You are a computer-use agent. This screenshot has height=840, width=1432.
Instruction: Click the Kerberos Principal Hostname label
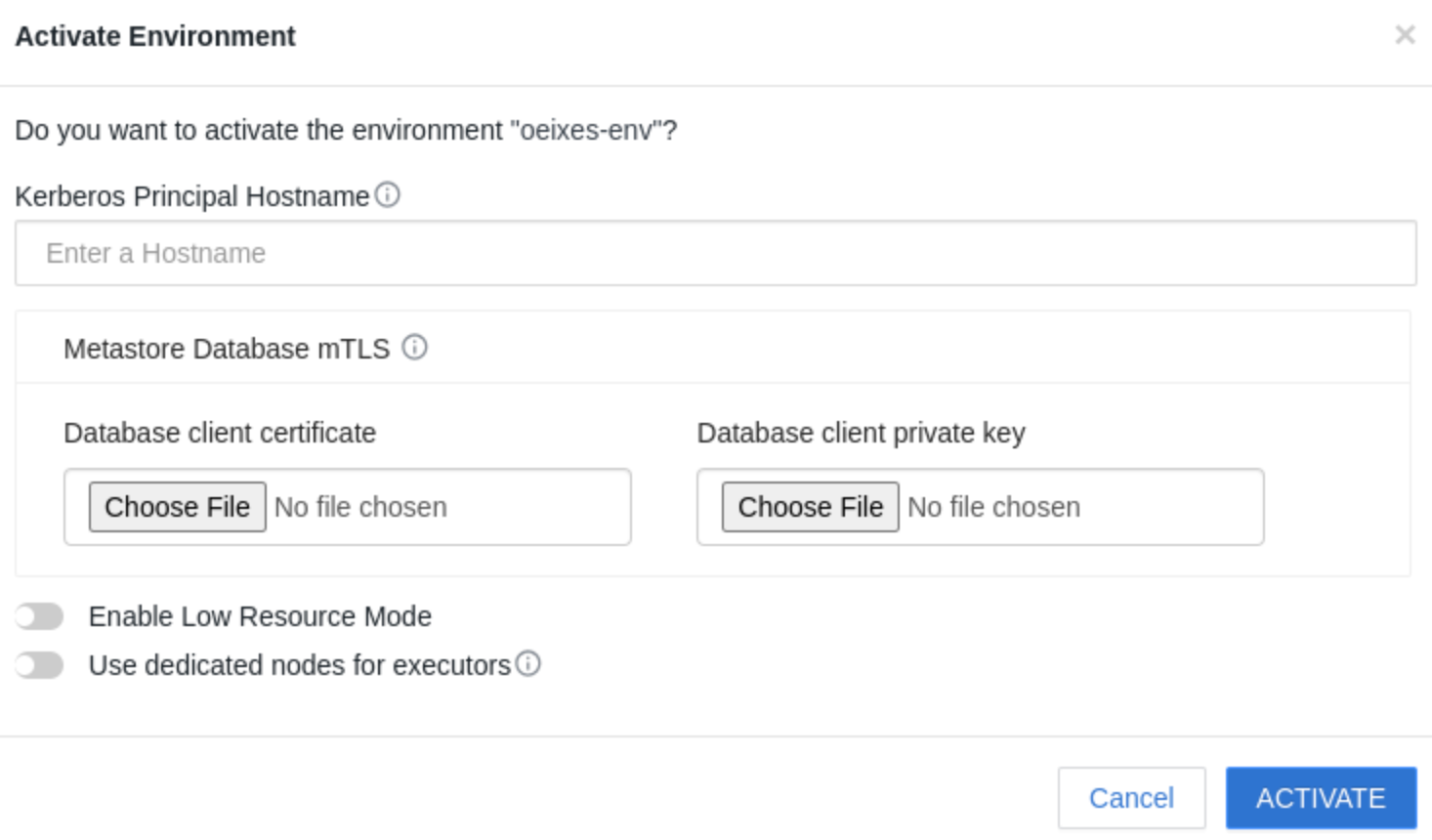(x=191, y=196)
